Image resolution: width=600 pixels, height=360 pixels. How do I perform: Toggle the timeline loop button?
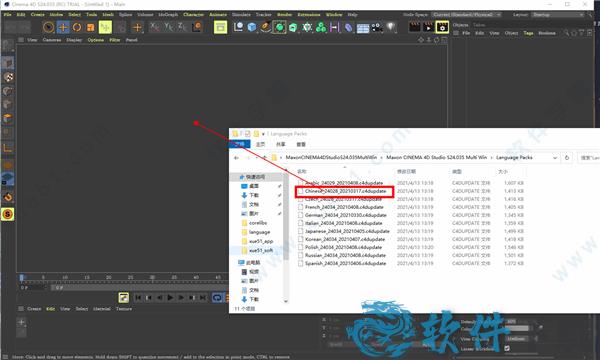tap(217, 297)
